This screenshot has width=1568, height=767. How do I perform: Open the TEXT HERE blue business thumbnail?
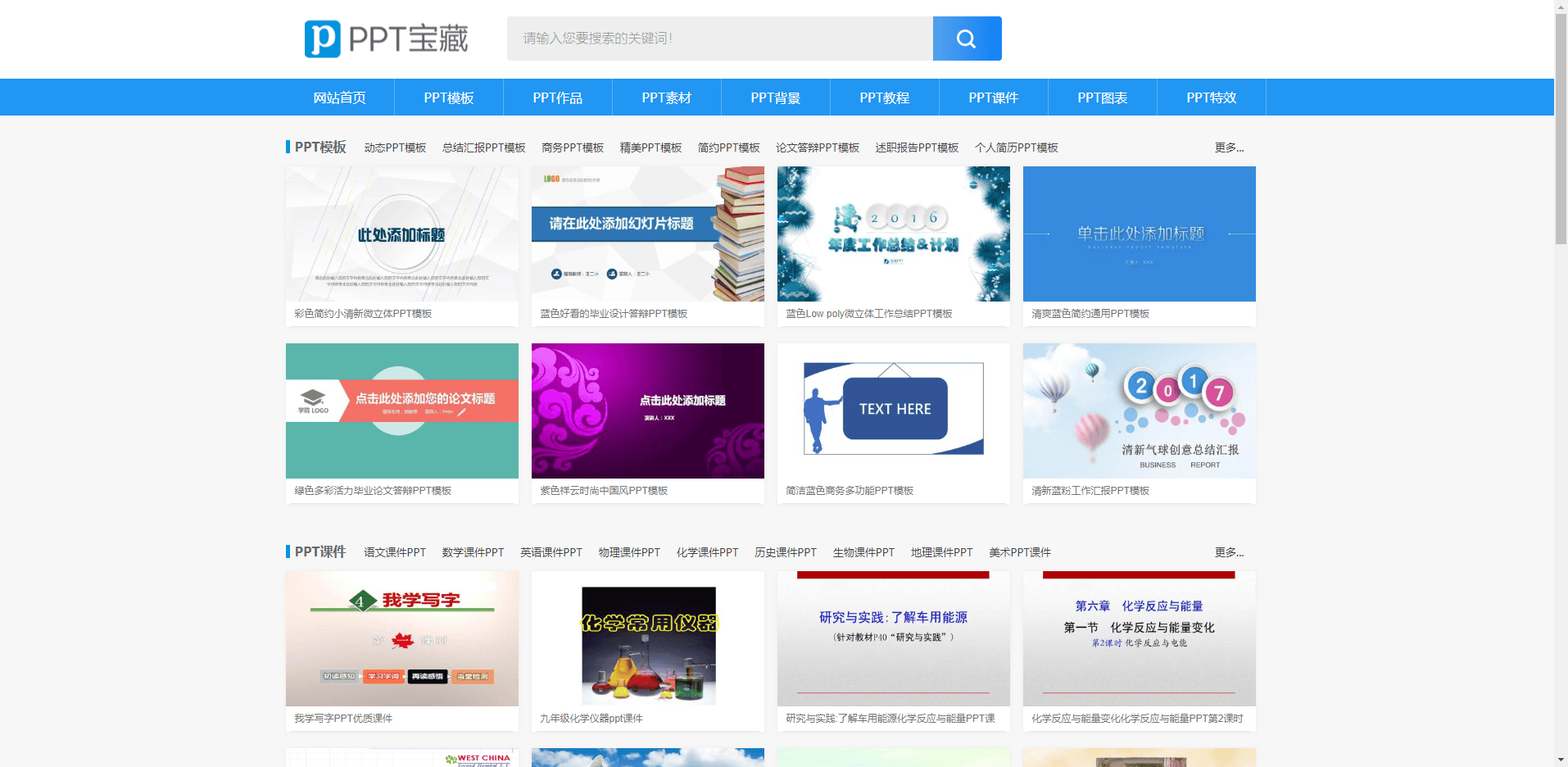tap(893, 411)
